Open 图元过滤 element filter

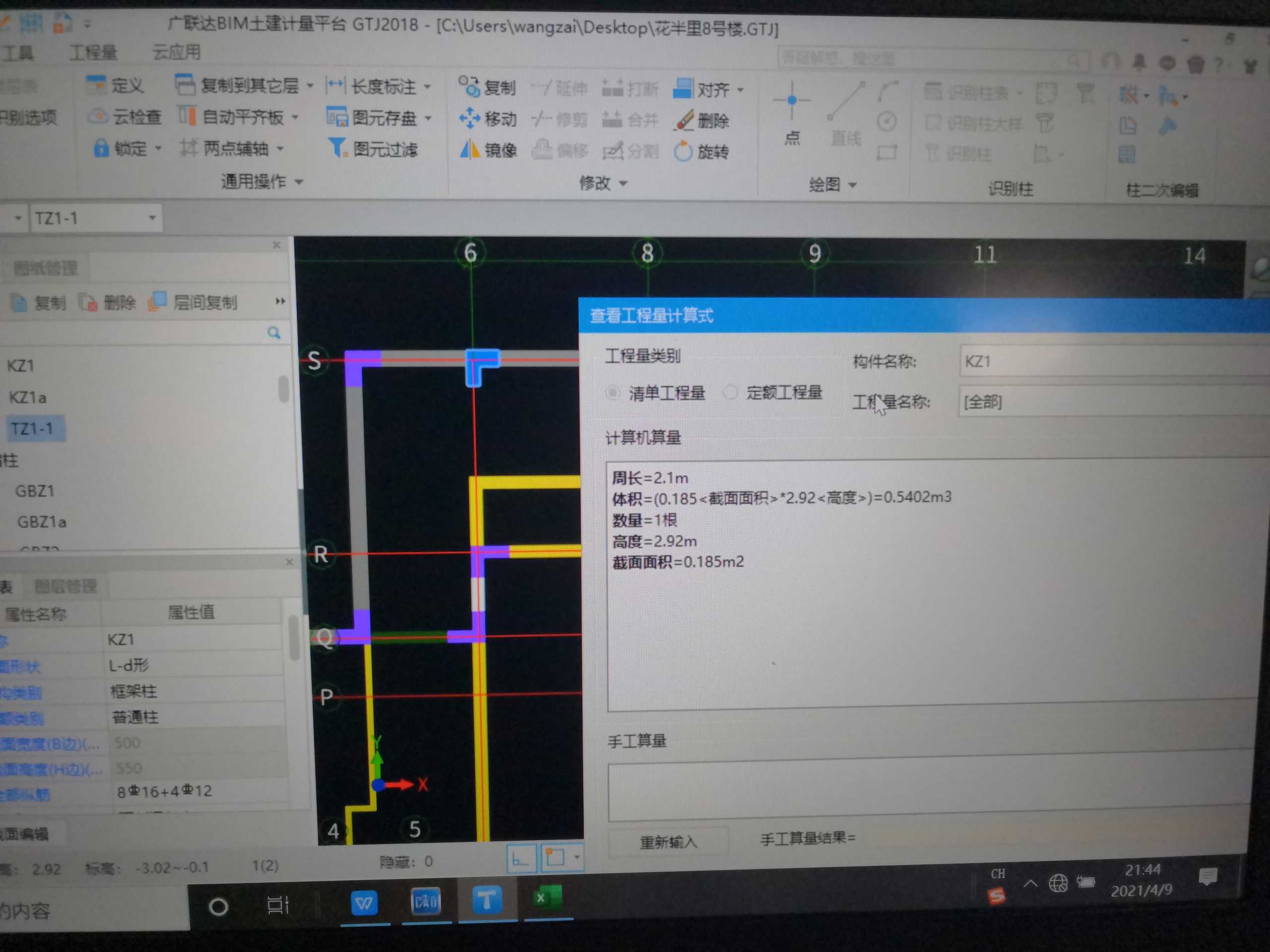[373, 149]
